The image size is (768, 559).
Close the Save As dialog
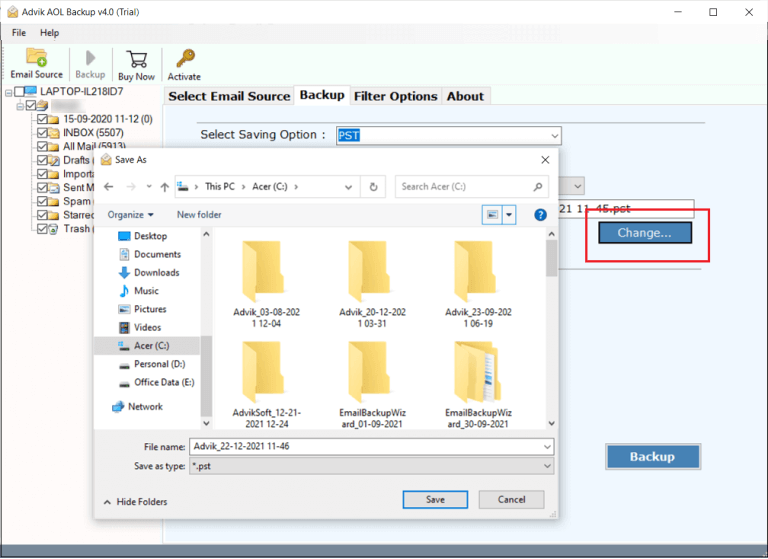coord(545,160)
